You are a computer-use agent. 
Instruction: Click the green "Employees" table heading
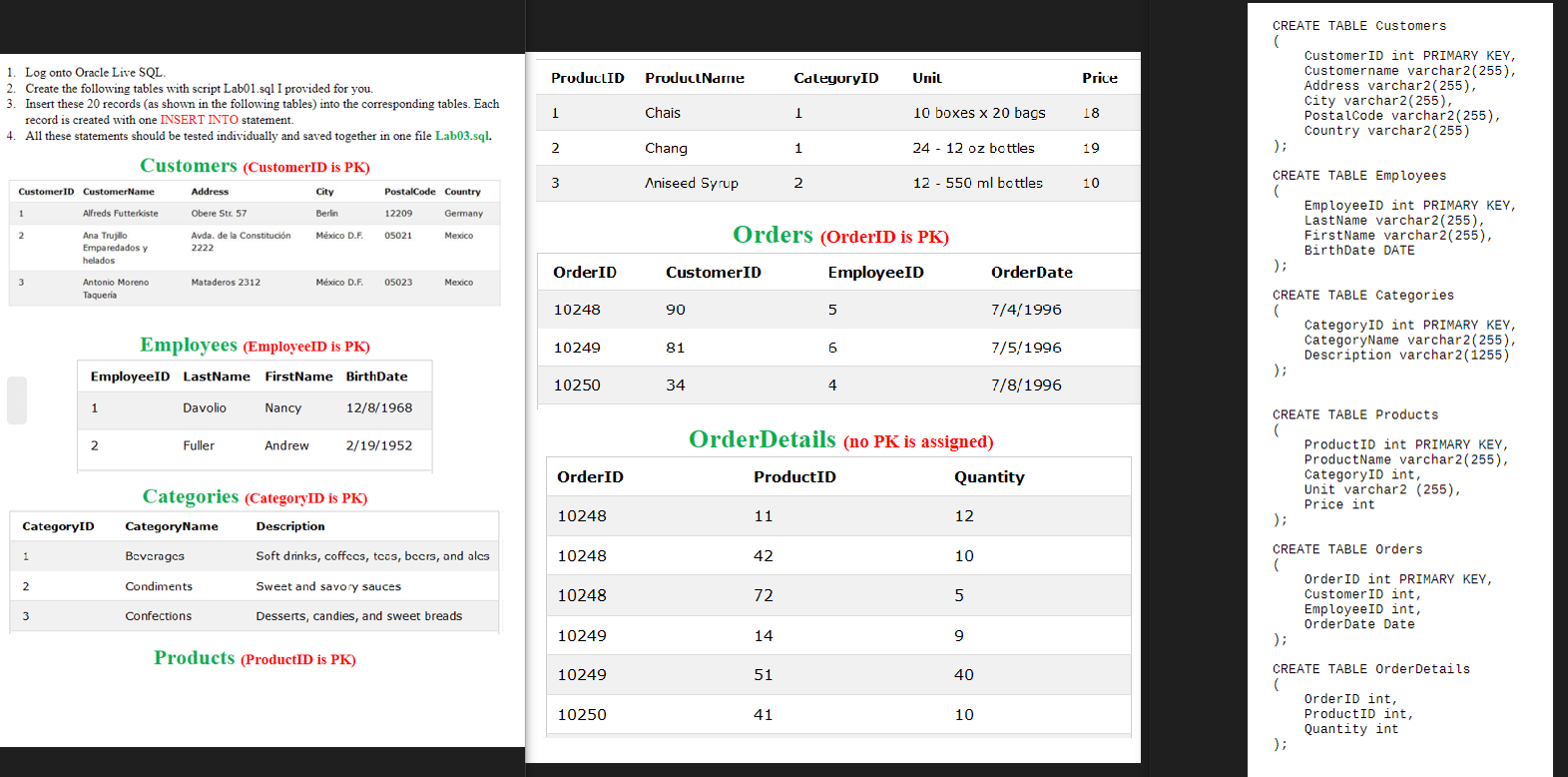coord(189,345)
